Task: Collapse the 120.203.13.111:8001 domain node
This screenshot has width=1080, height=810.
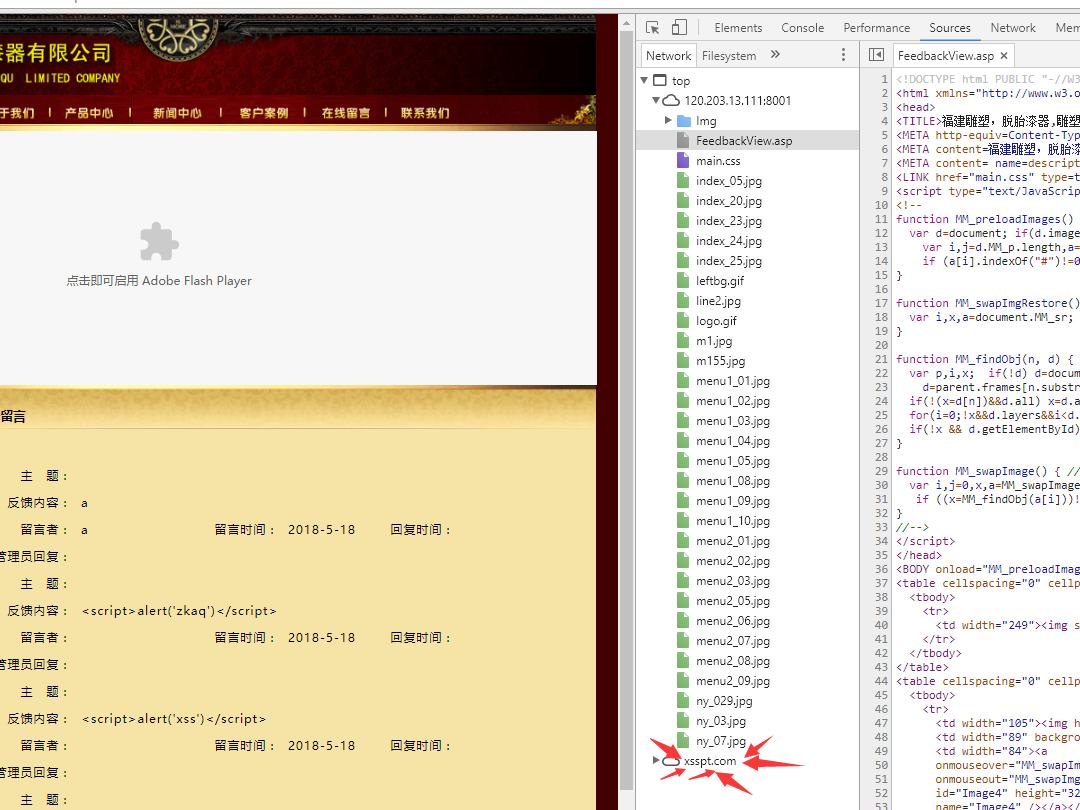Action: click(x=656, y=101)
